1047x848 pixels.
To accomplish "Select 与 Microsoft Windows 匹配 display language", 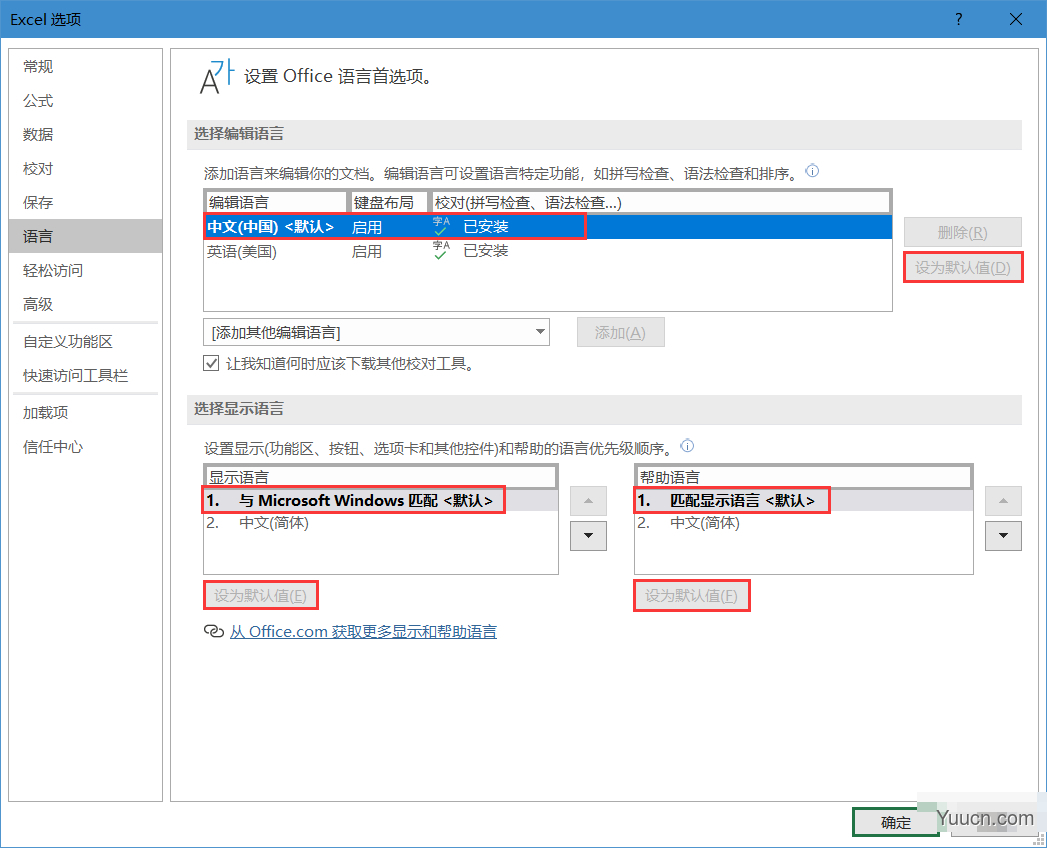I will (381, 500).
